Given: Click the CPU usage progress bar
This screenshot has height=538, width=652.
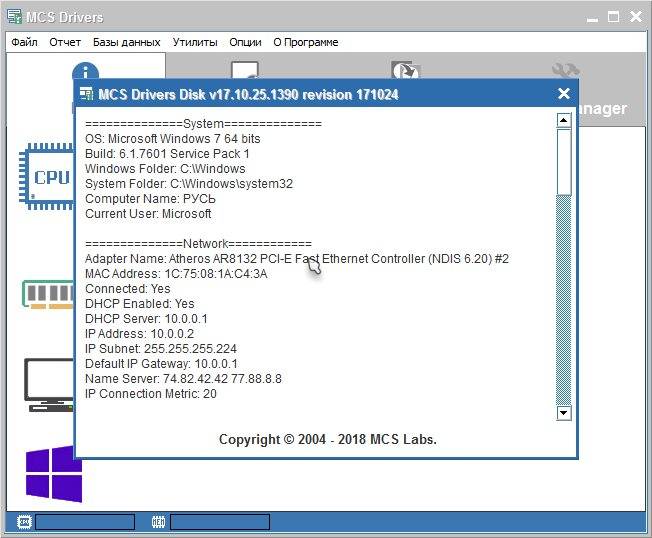Looking at the screenshot, I should [85, 522].
